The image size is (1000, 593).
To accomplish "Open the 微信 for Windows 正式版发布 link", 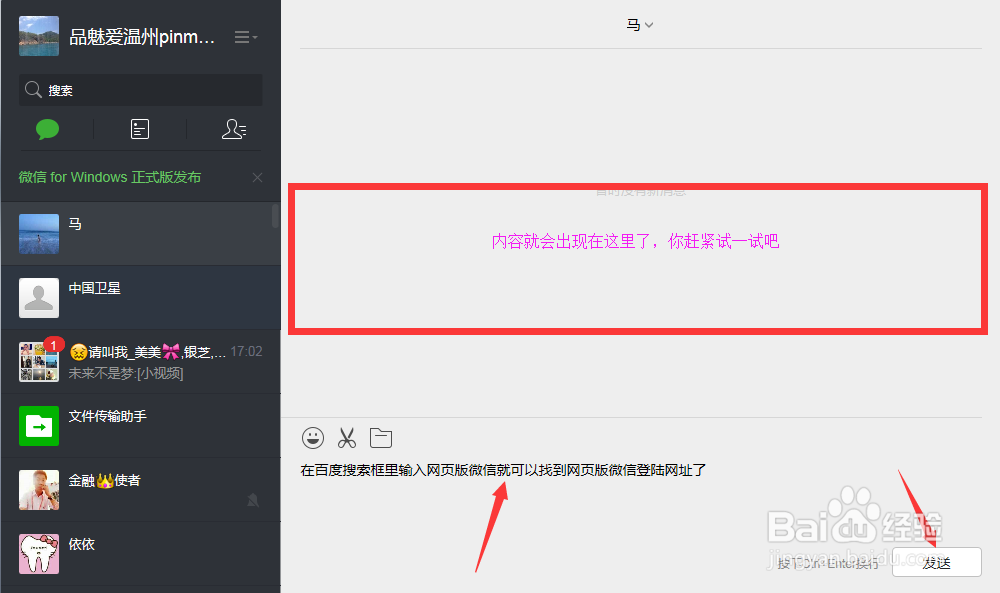I will tap(110, 177).
